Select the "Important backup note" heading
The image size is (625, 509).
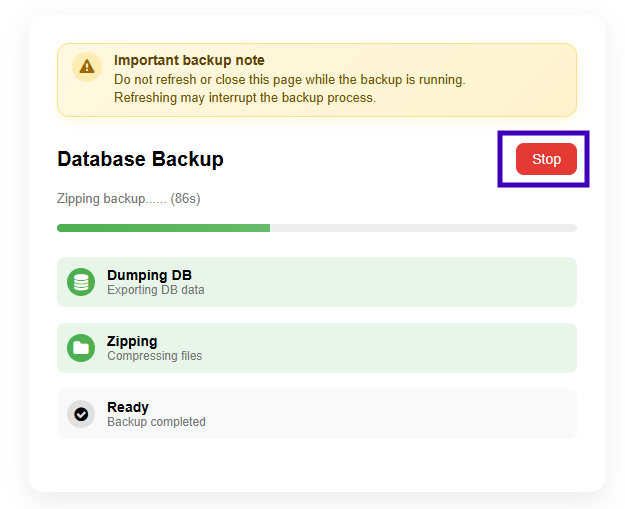coord(189,60)
